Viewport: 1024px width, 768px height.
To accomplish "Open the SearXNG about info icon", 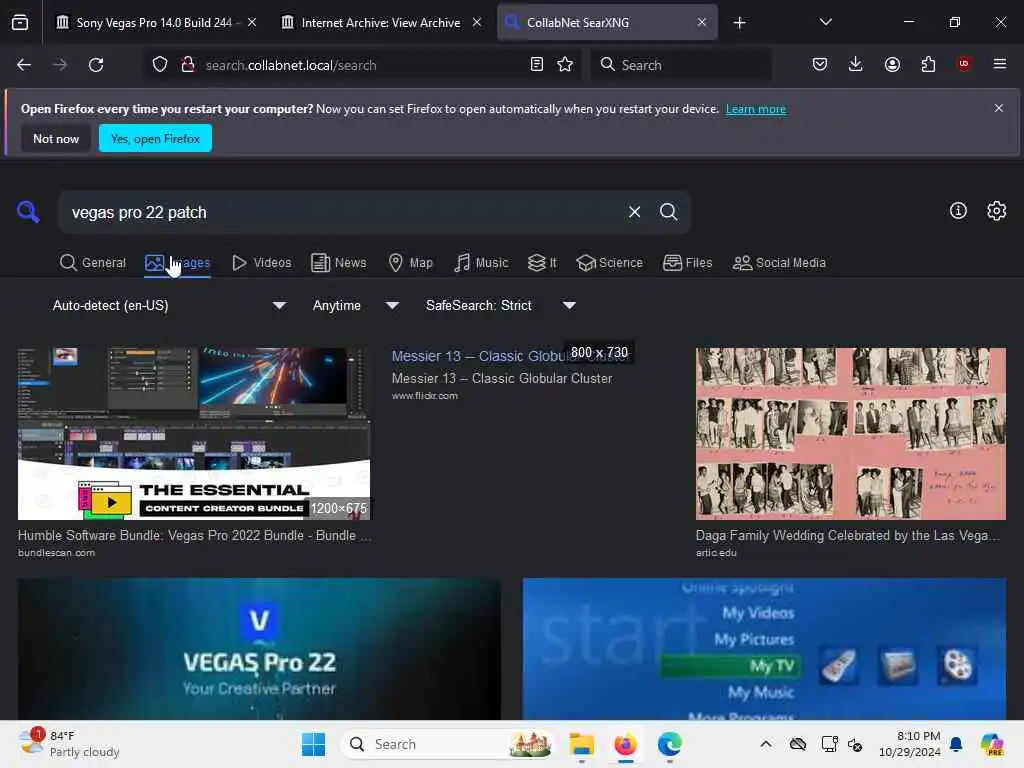I will (x=958, y=210).
